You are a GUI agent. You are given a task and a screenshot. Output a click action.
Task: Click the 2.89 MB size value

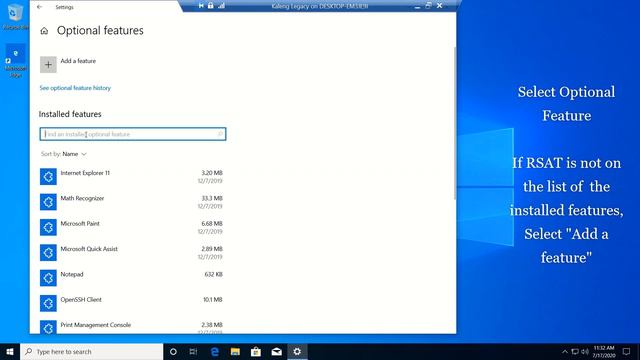pyautogui.click(x=212, y=249)
